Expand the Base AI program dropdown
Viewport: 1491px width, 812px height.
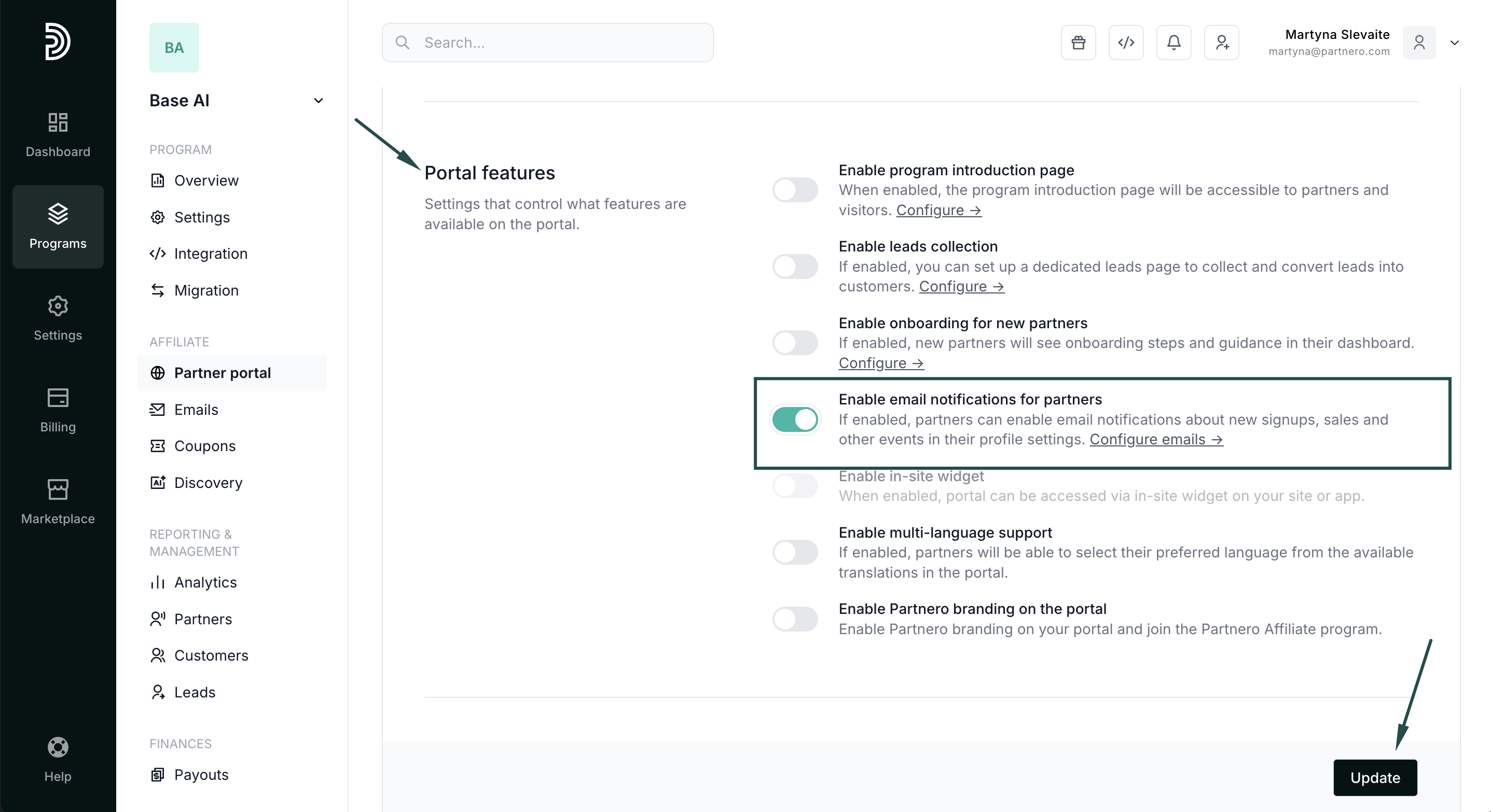(x=318, y=101)
